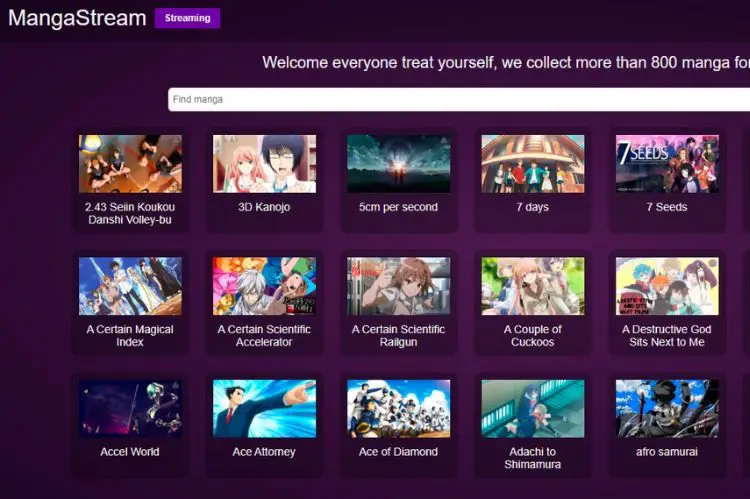Viewport: 750px width, 499px height.
Task: Click the "Ace of Diamond" title text
Action: 398,452
